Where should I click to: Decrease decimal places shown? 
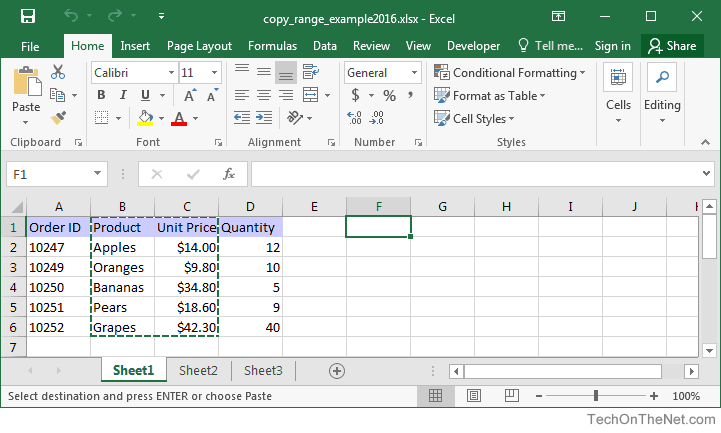[377, 118]
